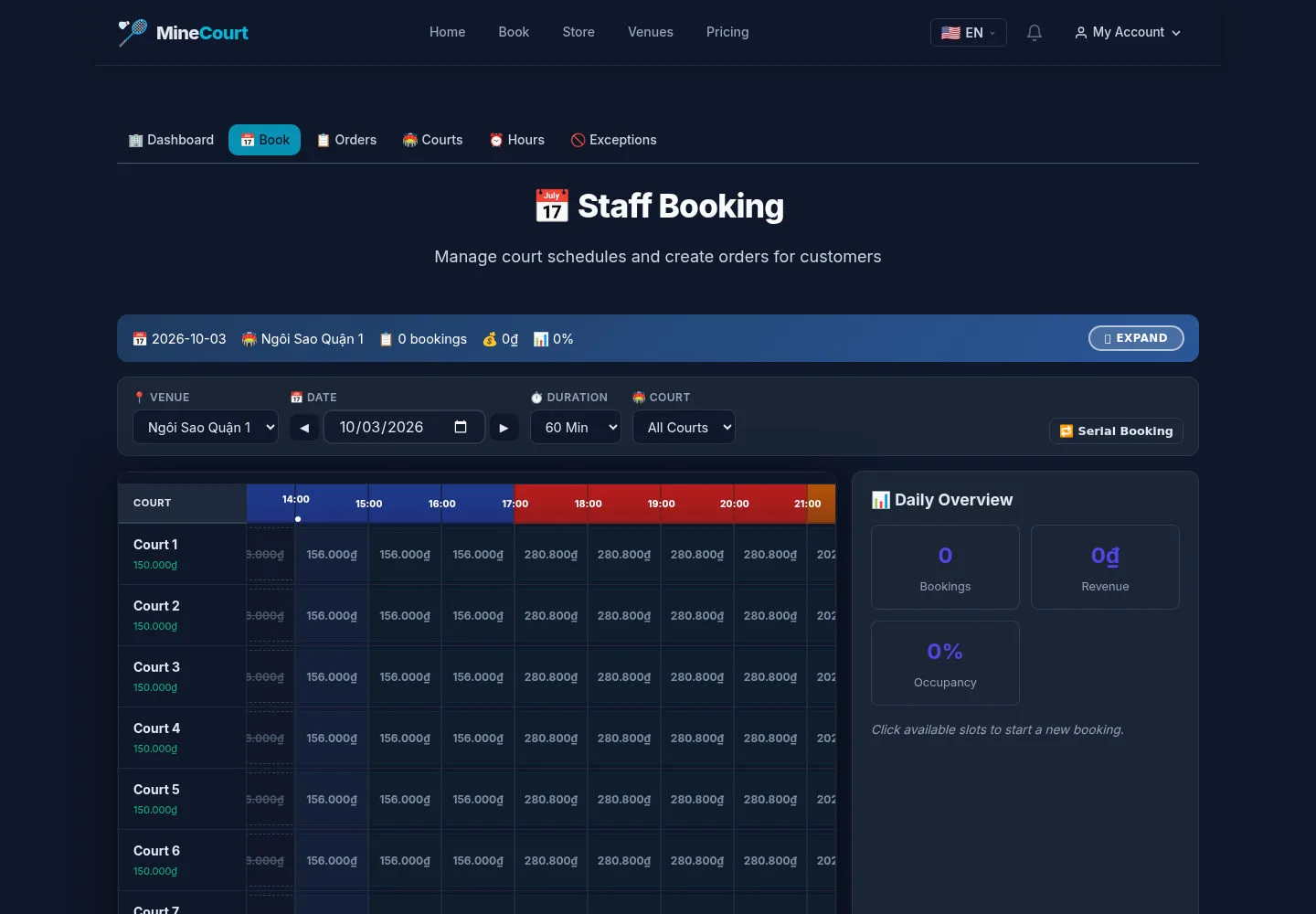Click the 14:00 timeline header
The width and height of the screenshot is (1316, 914).
(296, 499)
